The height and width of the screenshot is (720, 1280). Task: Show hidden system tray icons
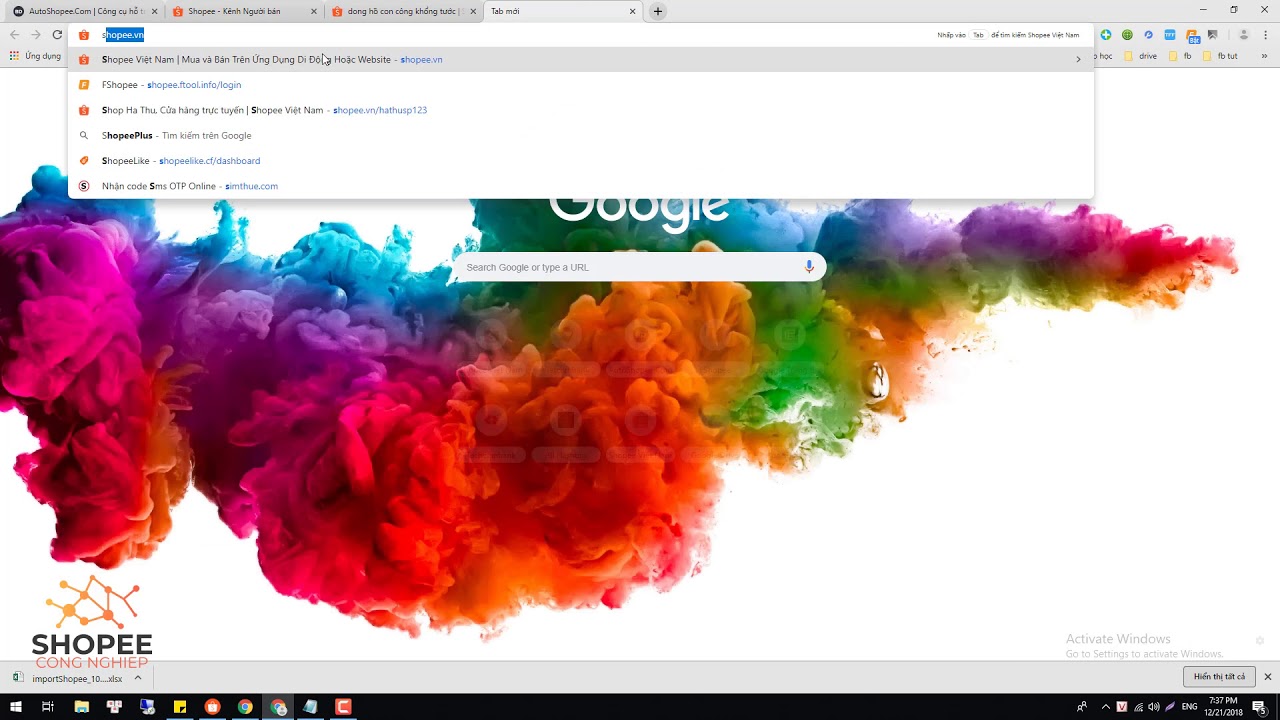pos(1105,707)
